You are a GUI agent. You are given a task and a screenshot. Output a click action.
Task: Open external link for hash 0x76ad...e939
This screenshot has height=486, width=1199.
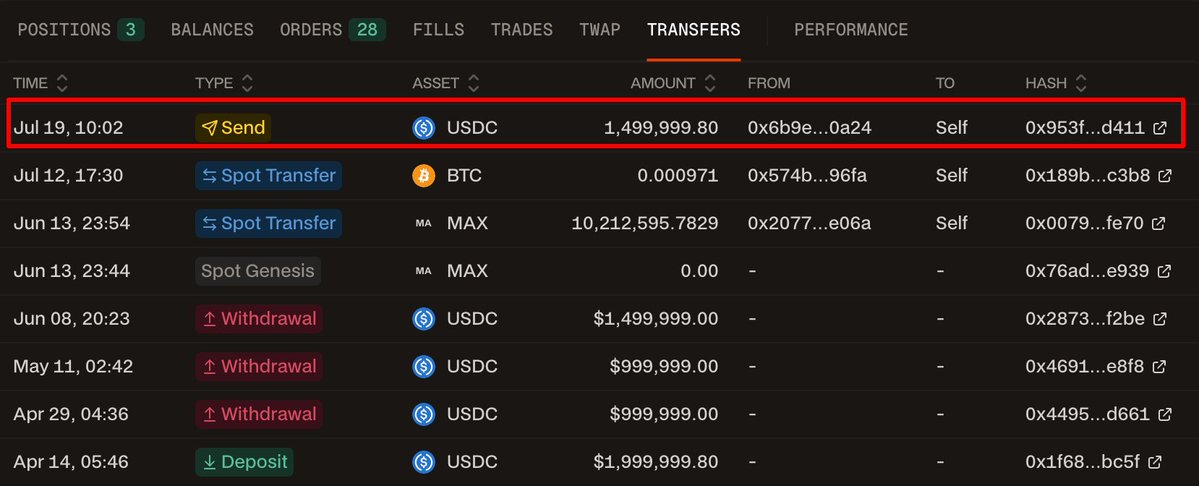1164,271
